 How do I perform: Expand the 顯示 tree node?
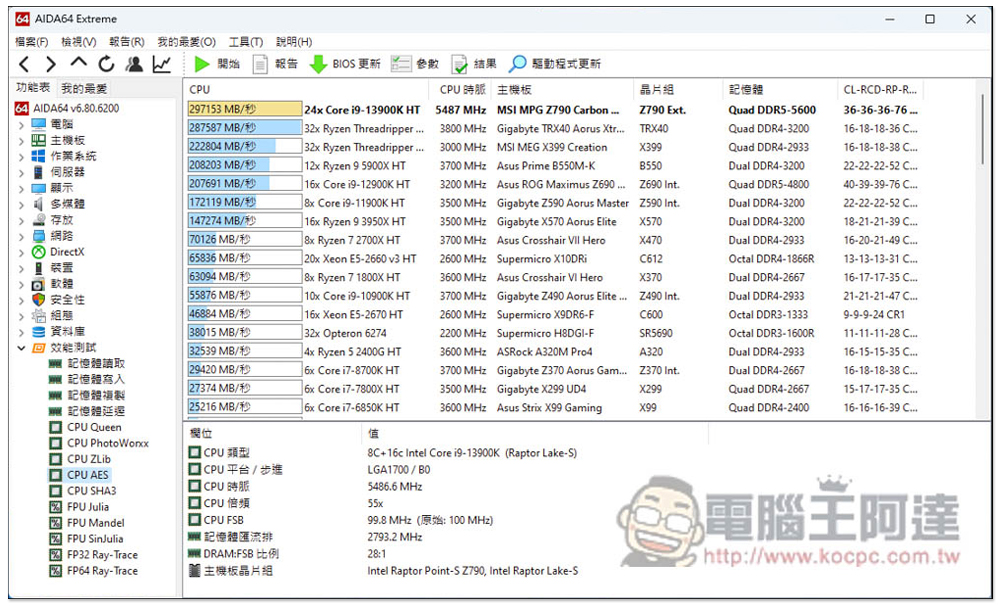(x=22, y=189)
